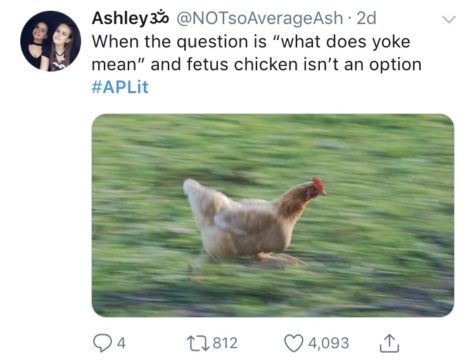Expand the tweet options chevron
Viewport: 475px width, 364px height.
(x=449, y=19)
